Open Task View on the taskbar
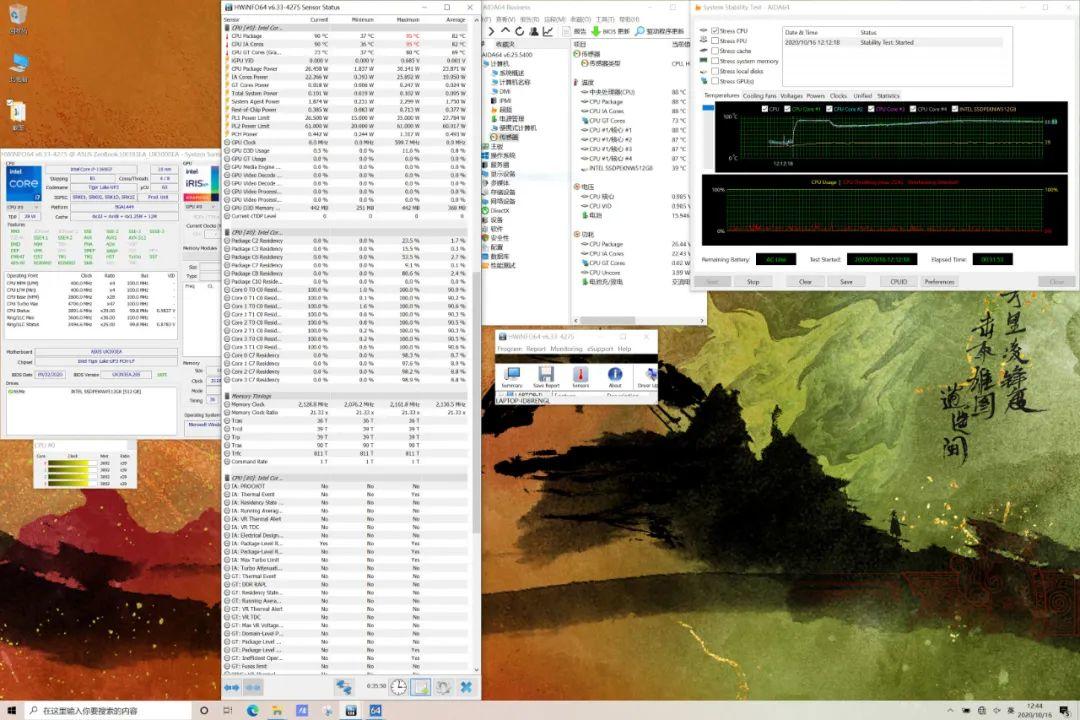This screenshot has height=720, width=1080. (228, 710)
